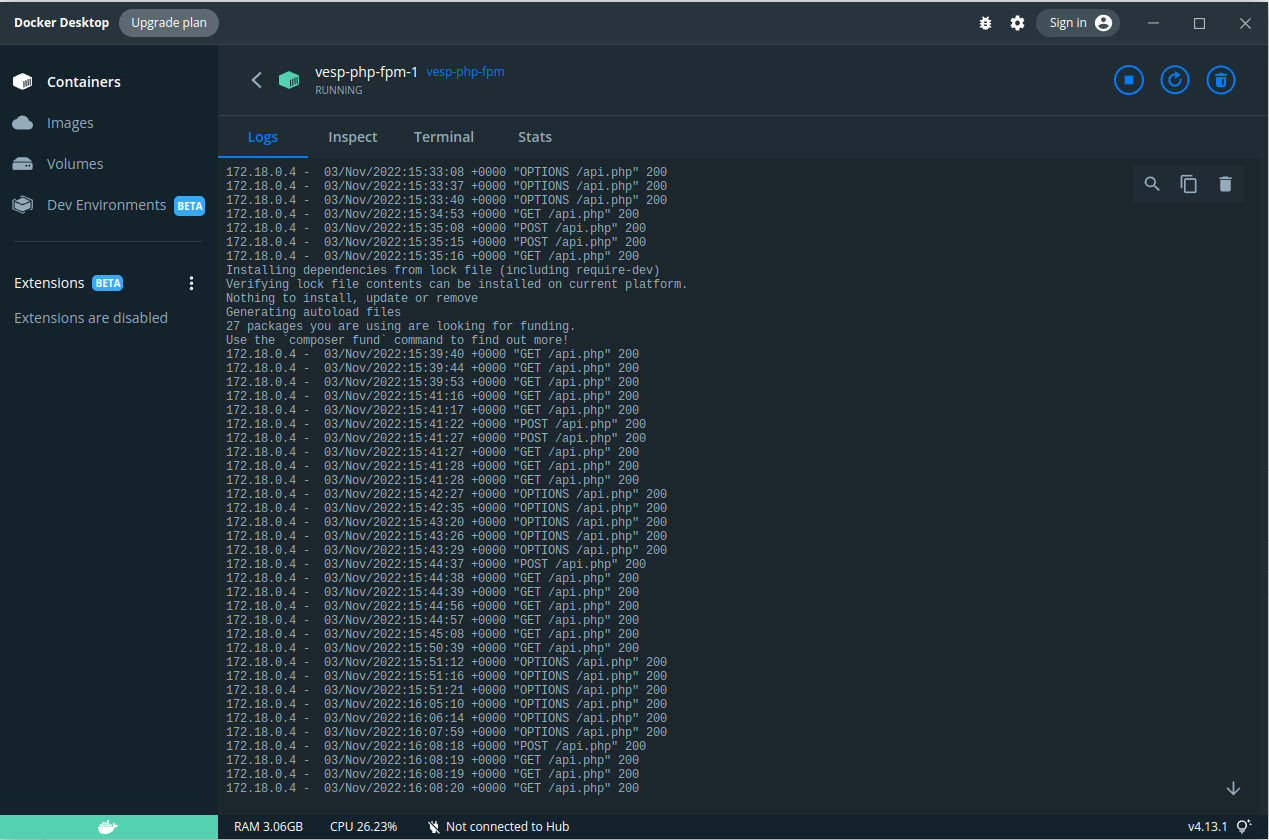Click '27 packages you are using' line
The width and height of the screenshot is (1269, 840).
tap(401, 326)
